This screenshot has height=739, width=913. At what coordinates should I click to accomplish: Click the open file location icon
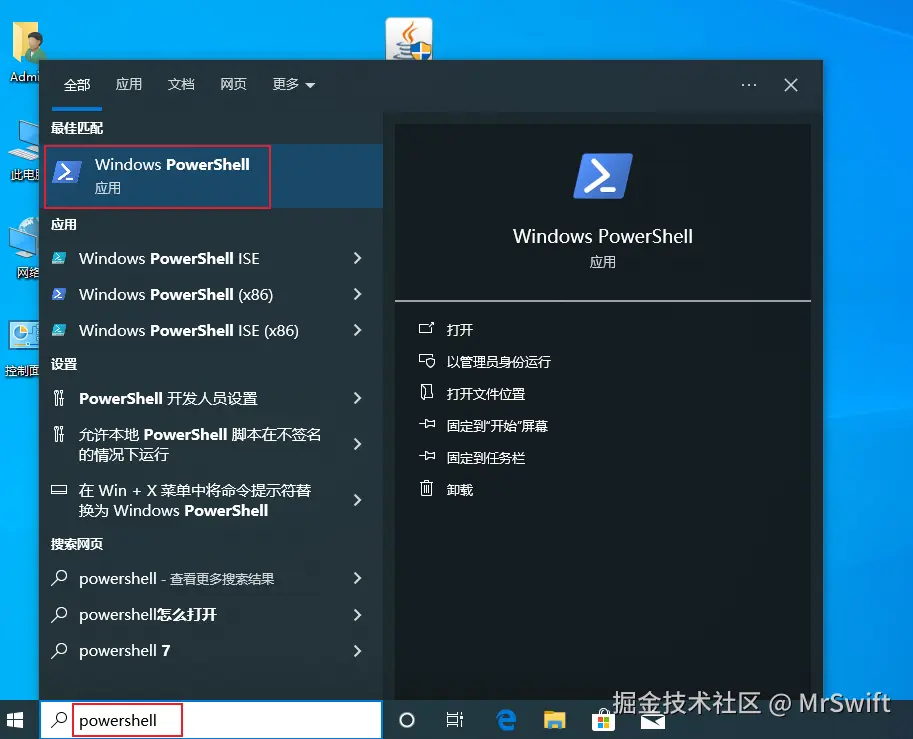(x=426, y=392)
